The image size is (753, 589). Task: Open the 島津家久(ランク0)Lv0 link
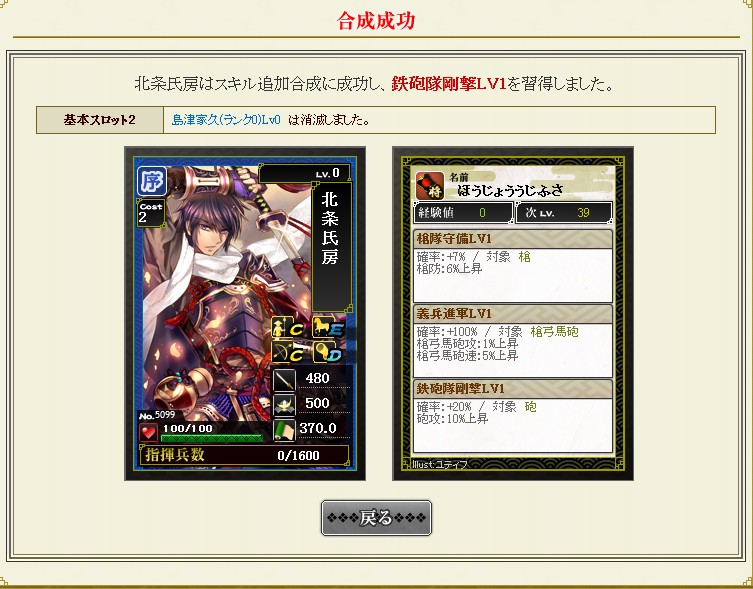pos(226,120)
